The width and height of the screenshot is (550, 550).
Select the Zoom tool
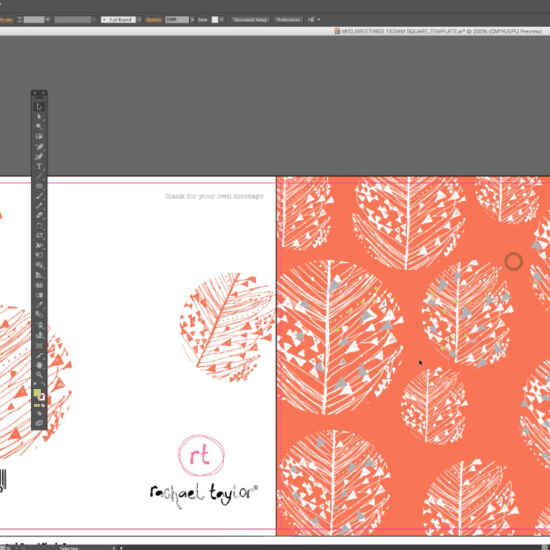(39, 375)
